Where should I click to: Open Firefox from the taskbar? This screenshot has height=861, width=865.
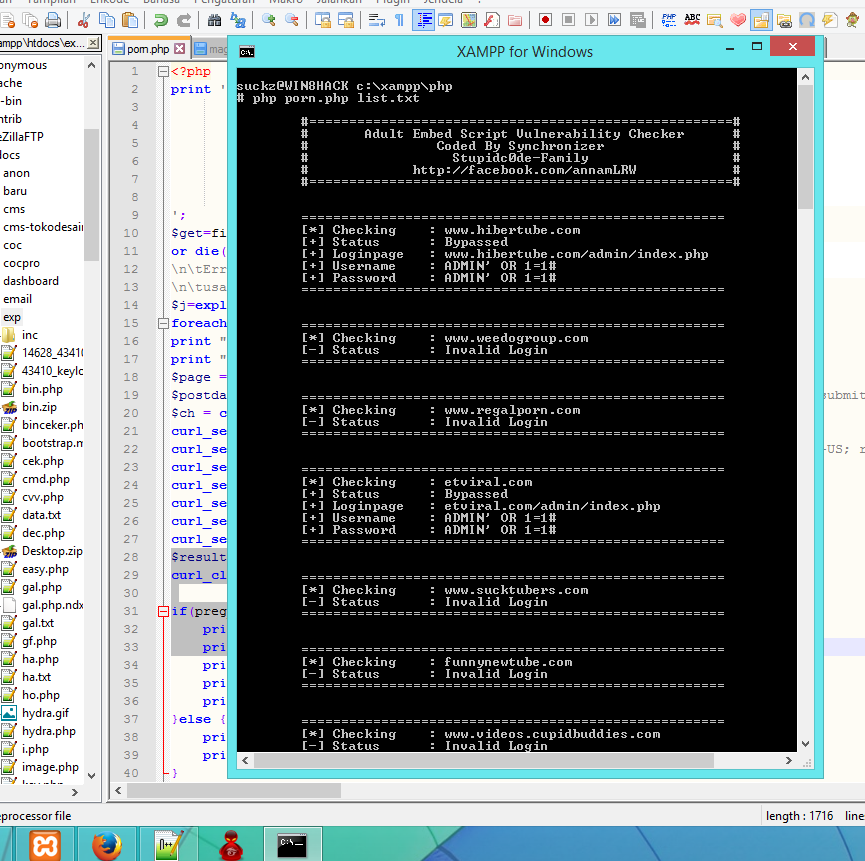[106, 844]
